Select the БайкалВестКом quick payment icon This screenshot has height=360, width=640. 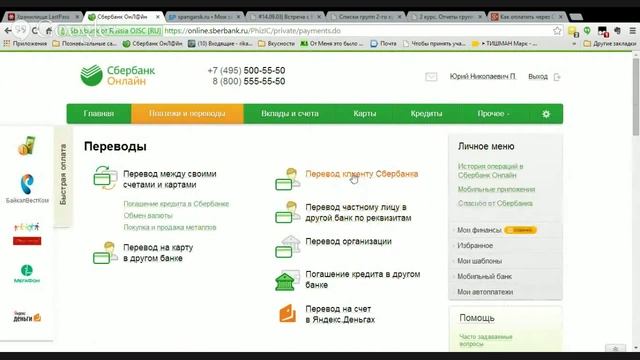27,189
